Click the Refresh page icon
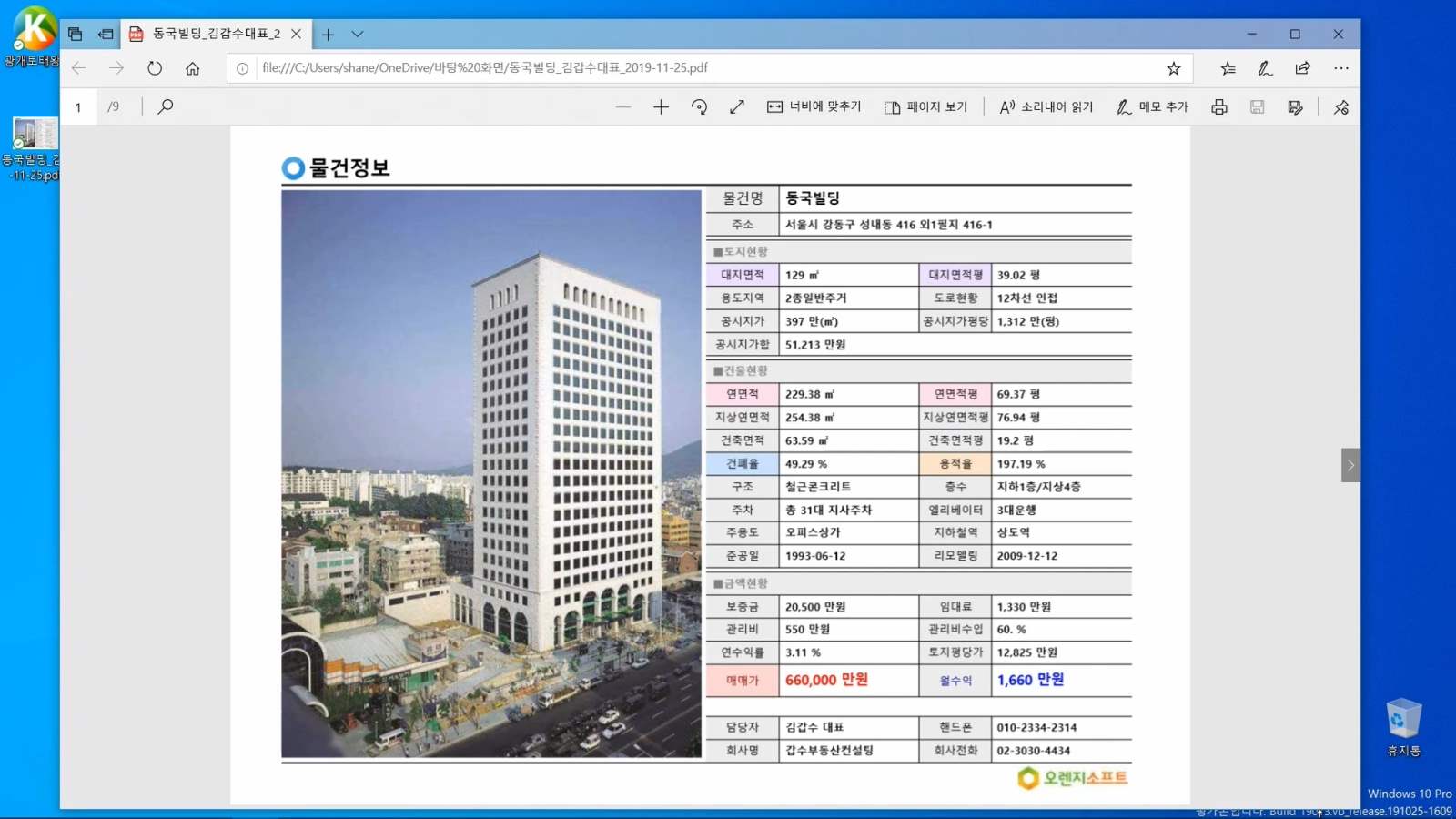Screen dimensions: 1456x819 click(155, 68)
